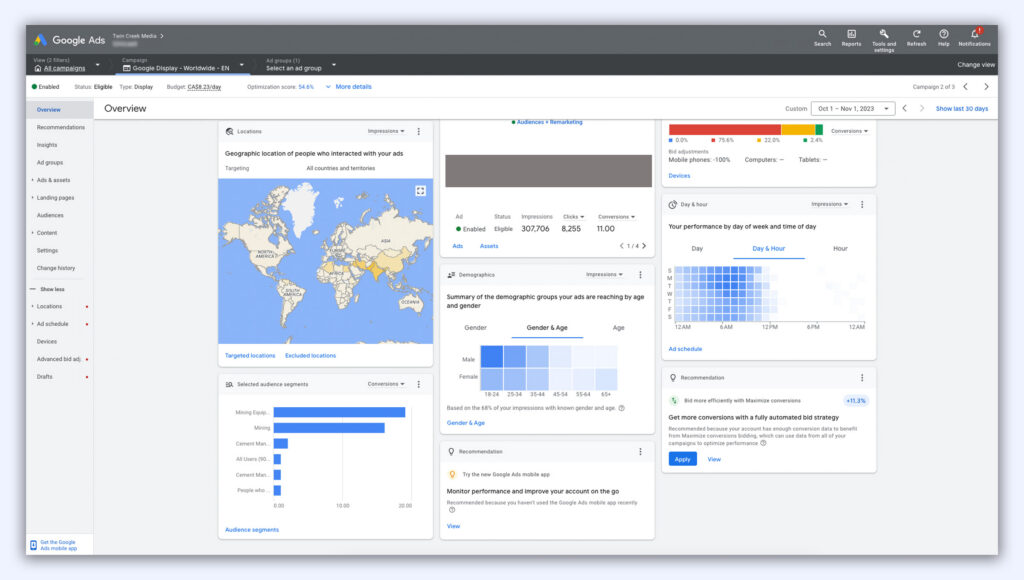Screen dimensions: 1024x580
Task: Open audience segments Conversions metric dropdown
Action: pyautogui.click(x=386, y=384)
